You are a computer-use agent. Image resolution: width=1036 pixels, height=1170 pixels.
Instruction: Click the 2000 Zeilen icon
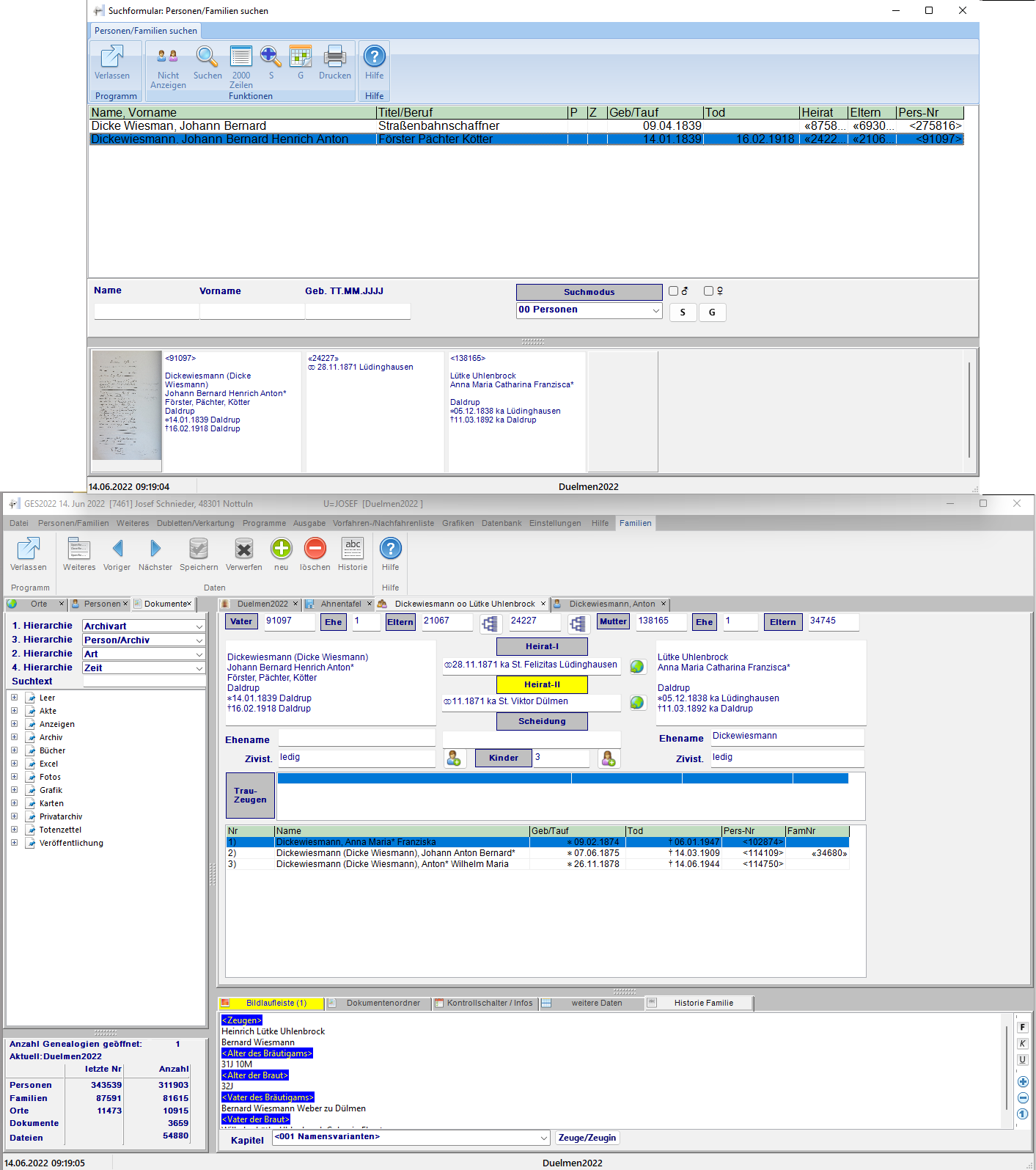pos(240,57)
